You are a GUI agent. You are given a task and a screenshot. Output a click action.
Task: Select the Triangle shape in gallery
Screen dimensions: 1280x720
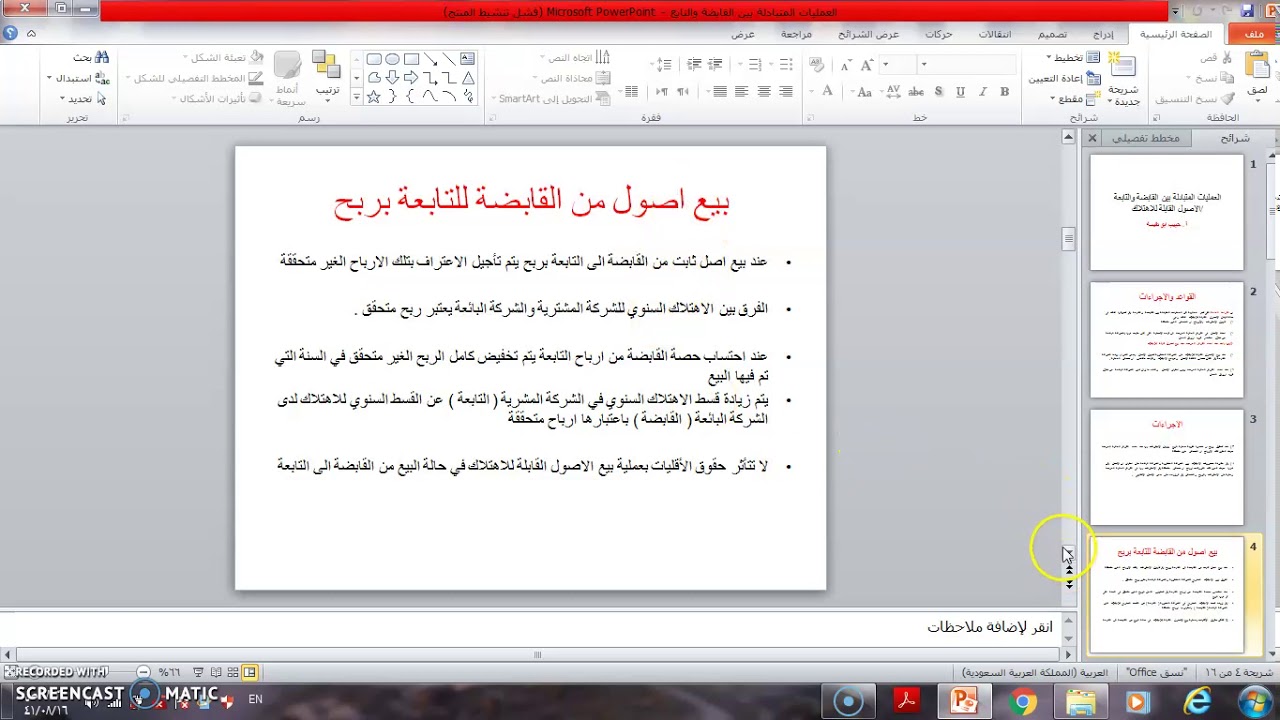[468, 78]
